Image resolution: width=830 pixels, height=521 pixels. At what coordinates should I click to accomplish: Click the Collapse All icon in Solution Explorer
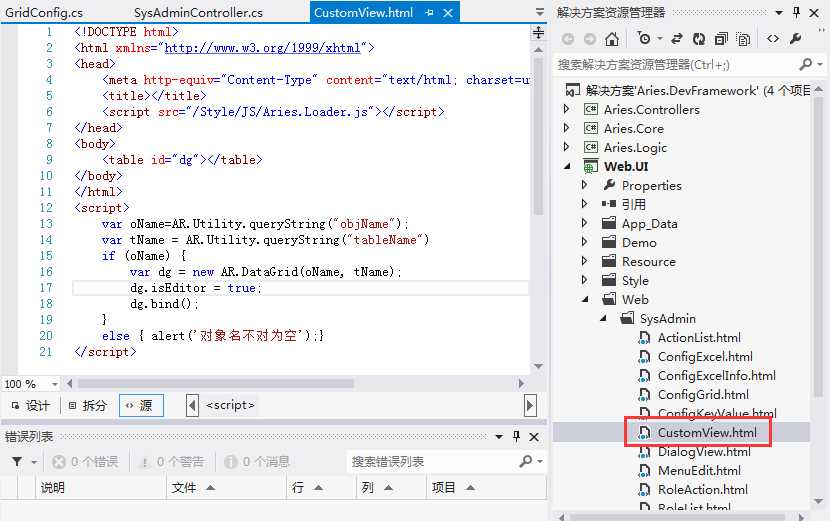pyautogui.click(x=721, y=39)
